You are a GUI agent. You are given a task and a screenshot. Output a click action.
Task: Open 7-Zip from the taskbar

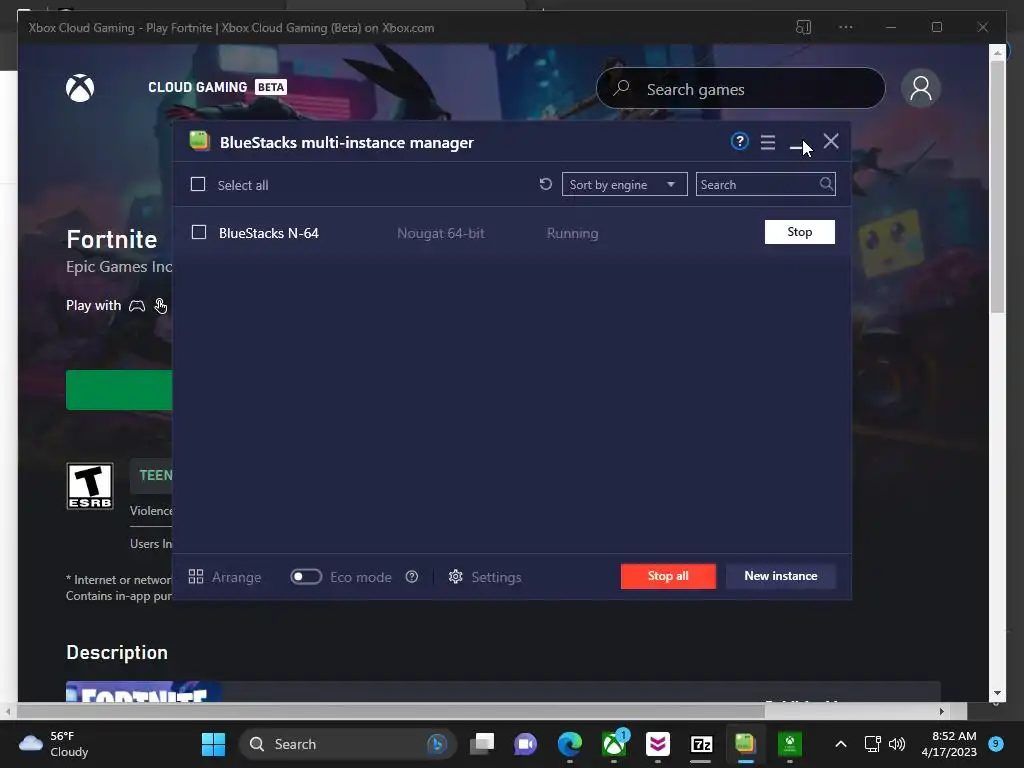pos(701,744)
